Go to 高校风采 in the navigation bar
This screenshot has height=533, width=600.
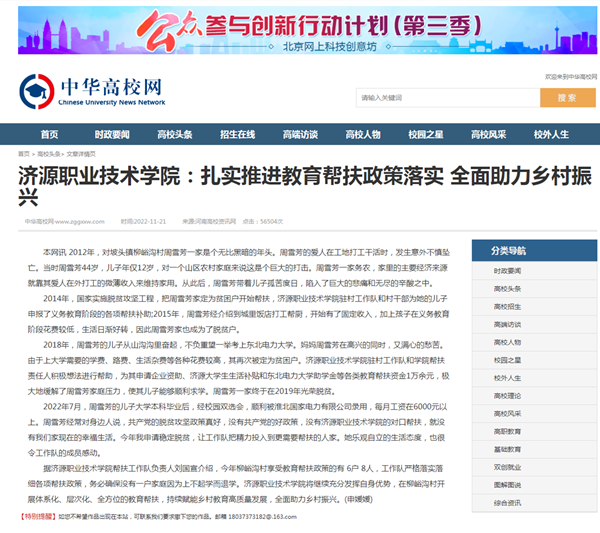(488, 134)
